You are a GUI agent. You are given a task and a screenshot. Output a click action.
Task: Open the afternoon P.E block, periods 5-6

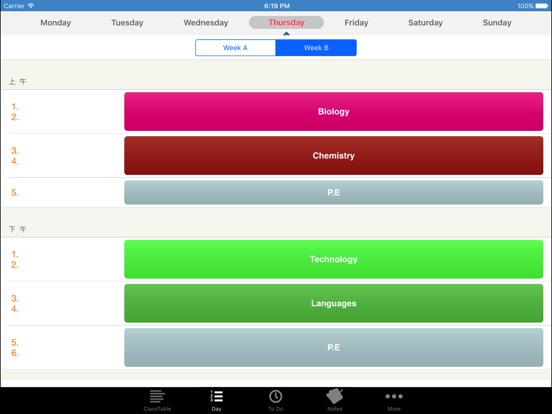click(334, 347)
